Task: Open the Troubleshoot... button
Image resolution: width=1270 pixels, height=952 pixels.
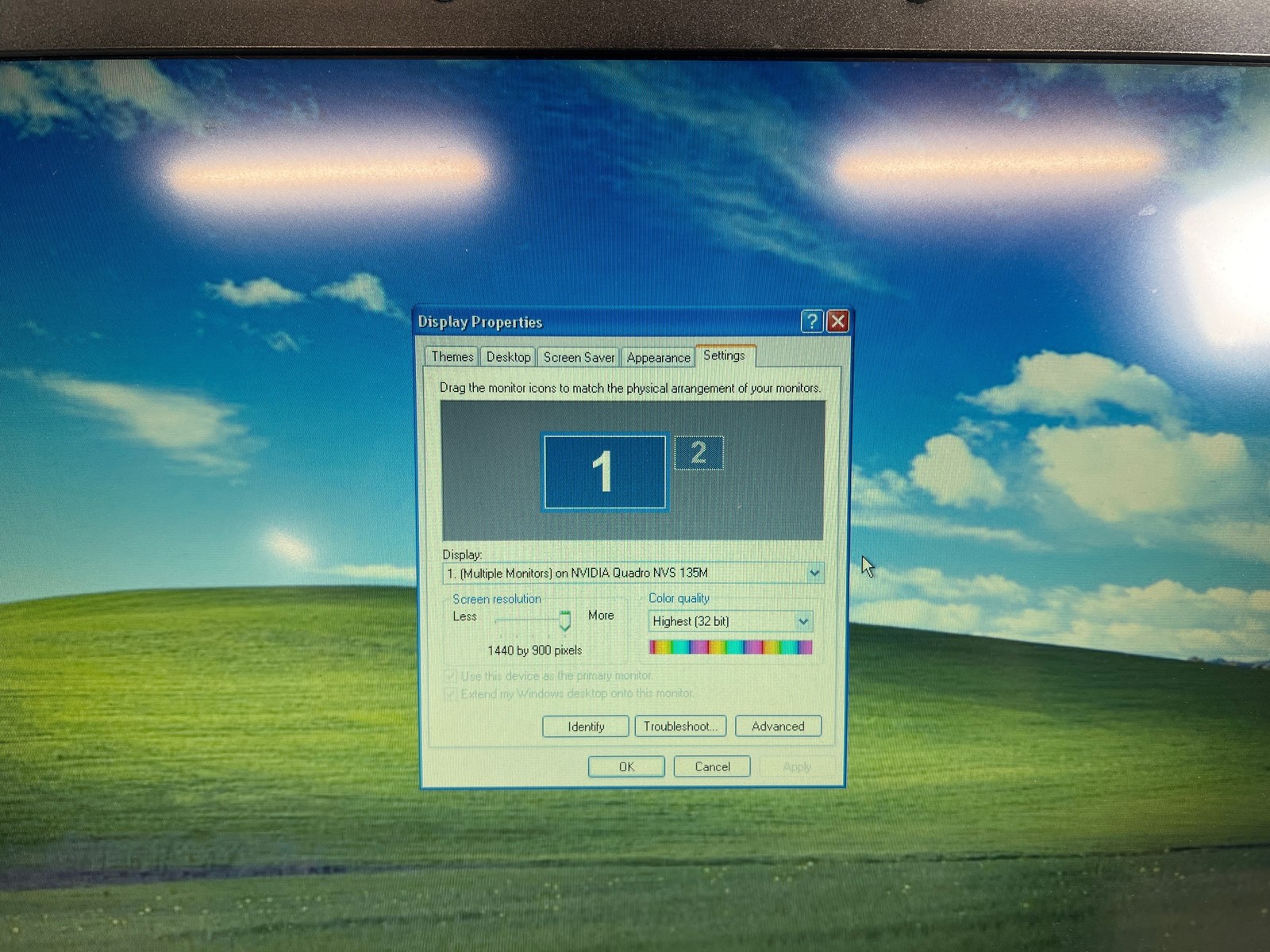Action: pos(680,726)
